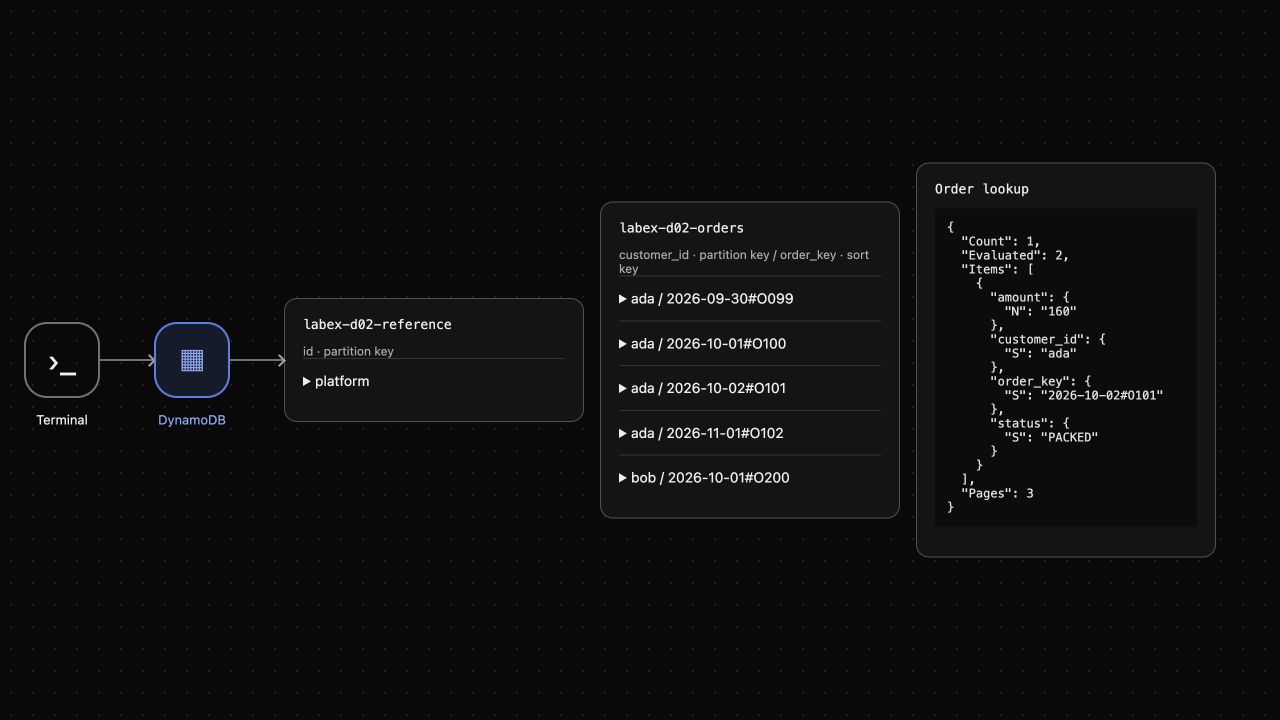
Task: Click the "Items": [ line in JSON
Action: coord(997,269)
